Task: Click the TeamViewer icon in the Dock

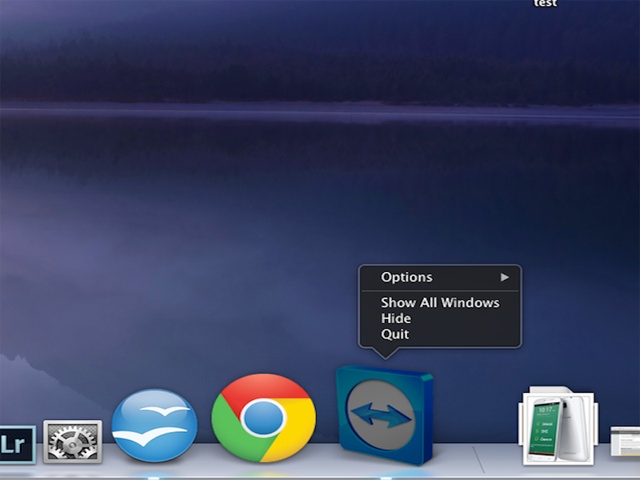Action: tap(384, 415)
